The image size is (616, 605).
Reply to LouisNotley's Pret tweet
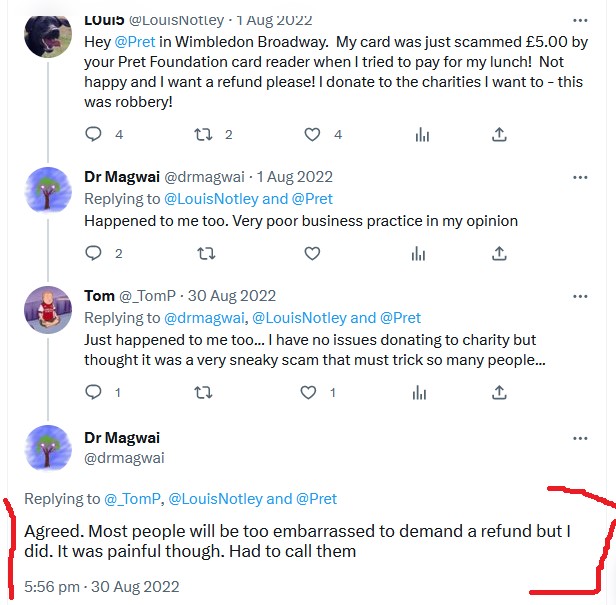pyautogui.click(x=93, y=135)
